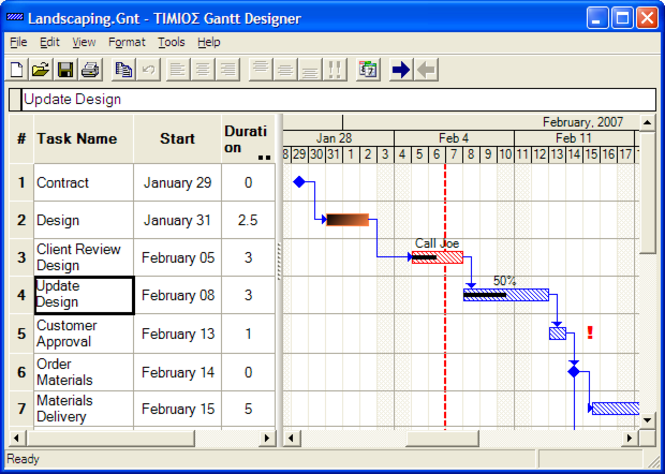Click the Update Design 50% progress bar

click(506, 295)
